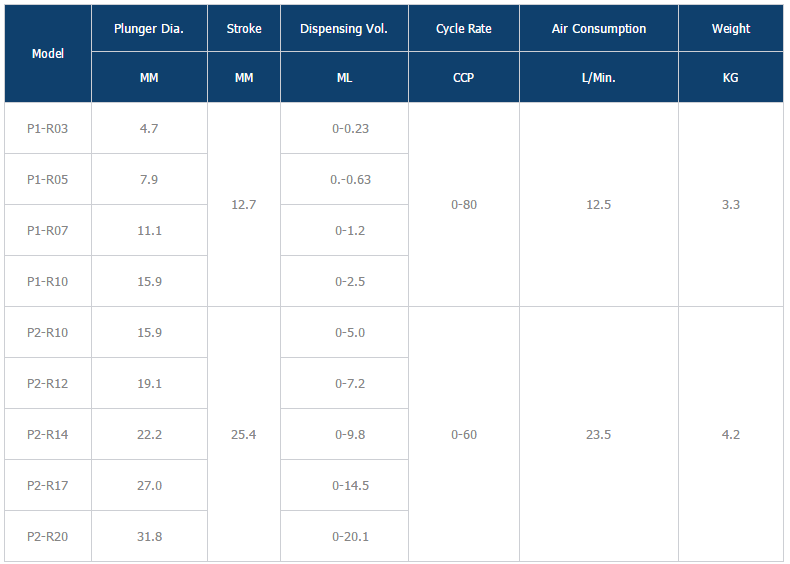The image size is (790, 564).
Task: Click the Weight column header
Action: tap(731, 29)
